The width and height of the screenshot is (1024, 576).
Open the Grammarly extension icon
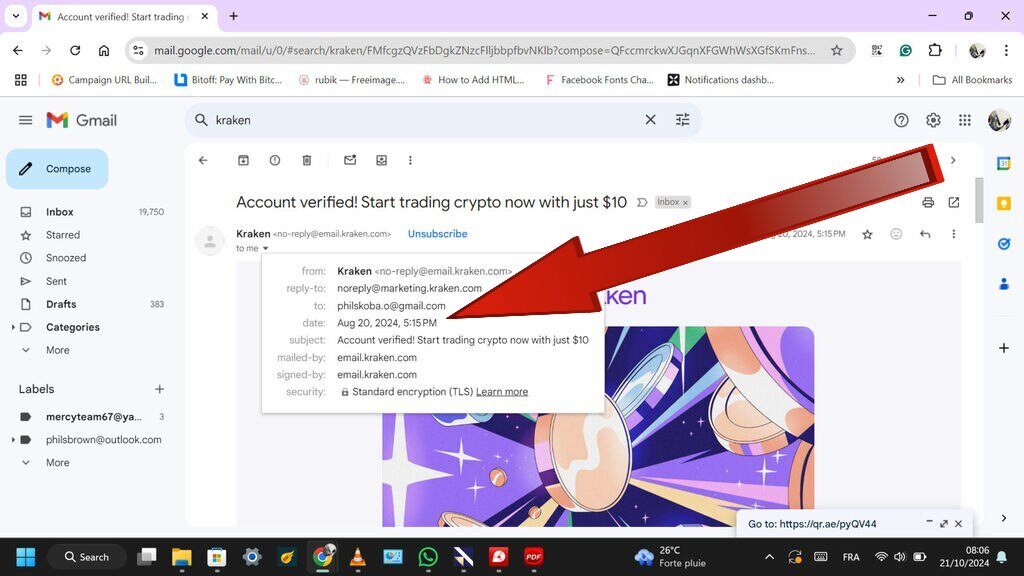tap(905, 50)
